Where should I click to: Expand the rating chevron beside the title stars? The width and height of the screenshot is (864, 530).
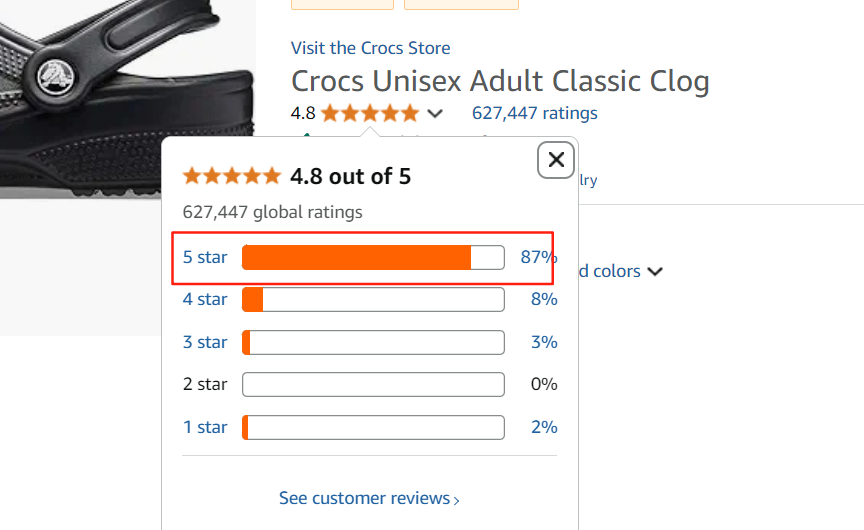tap(434, 113)
